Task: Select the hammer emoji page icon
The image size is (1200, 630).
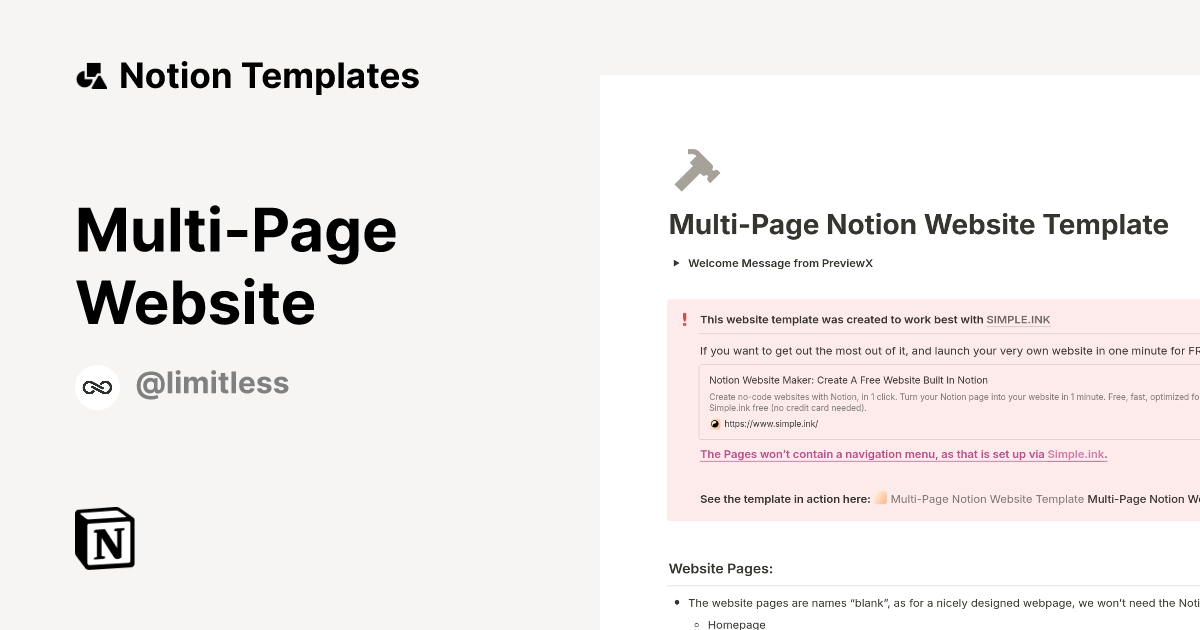Action: [x=696, y=169]
